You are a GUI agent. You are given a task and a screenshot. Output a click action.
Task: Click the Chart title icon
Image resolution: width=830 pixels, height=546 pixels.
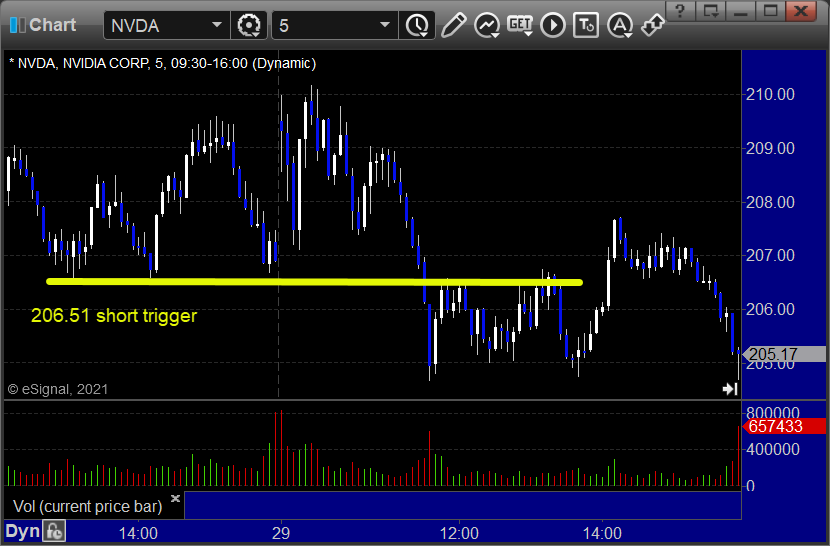click(17, 25)
